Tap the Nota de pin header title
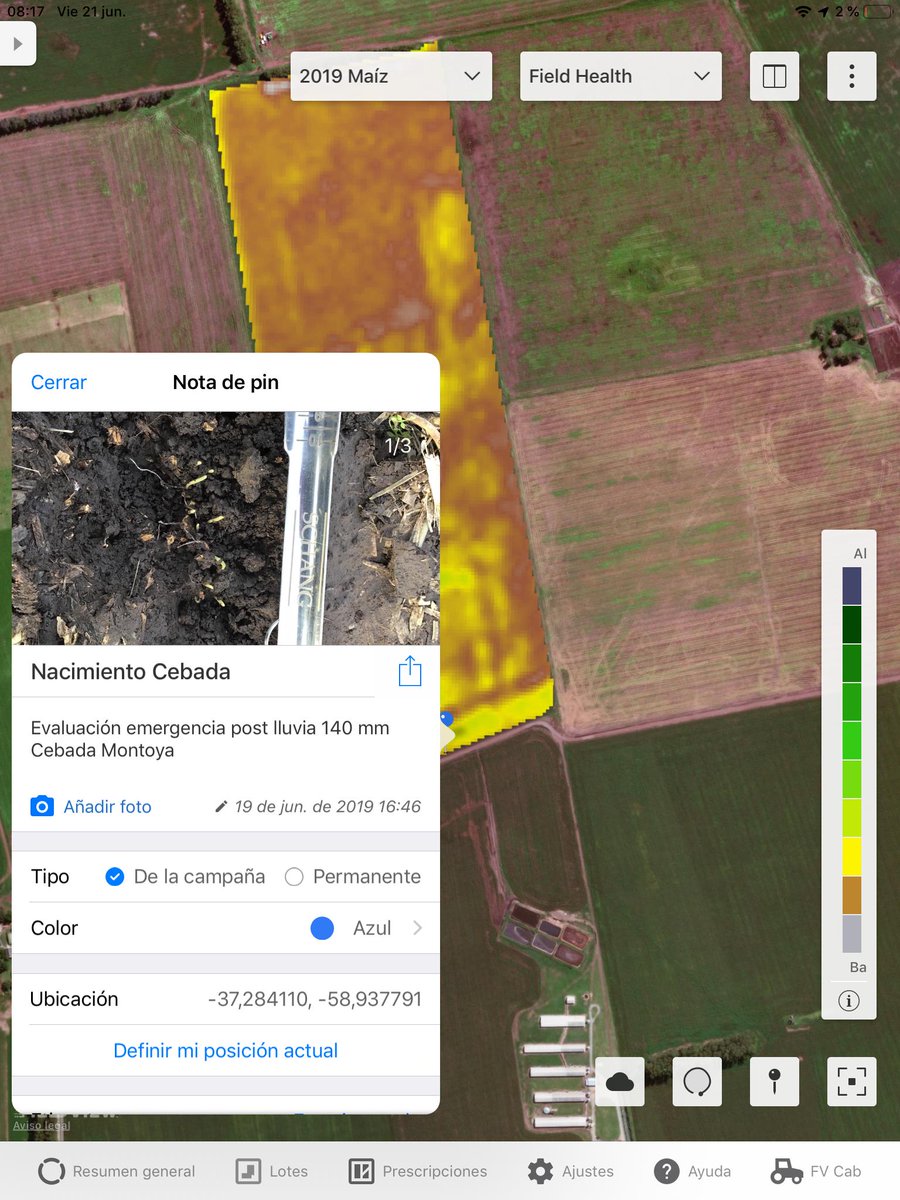This screenshot has width=900, height=1200. point(226,382)
